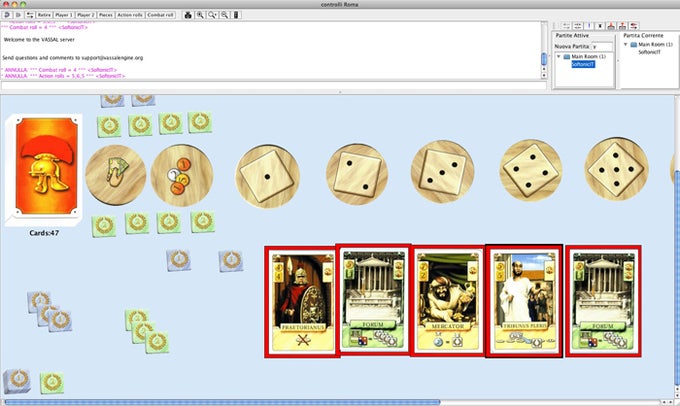Screen dimensions: 680x406
Task: Click the one-pip die disc
Action: click(268, 176)
